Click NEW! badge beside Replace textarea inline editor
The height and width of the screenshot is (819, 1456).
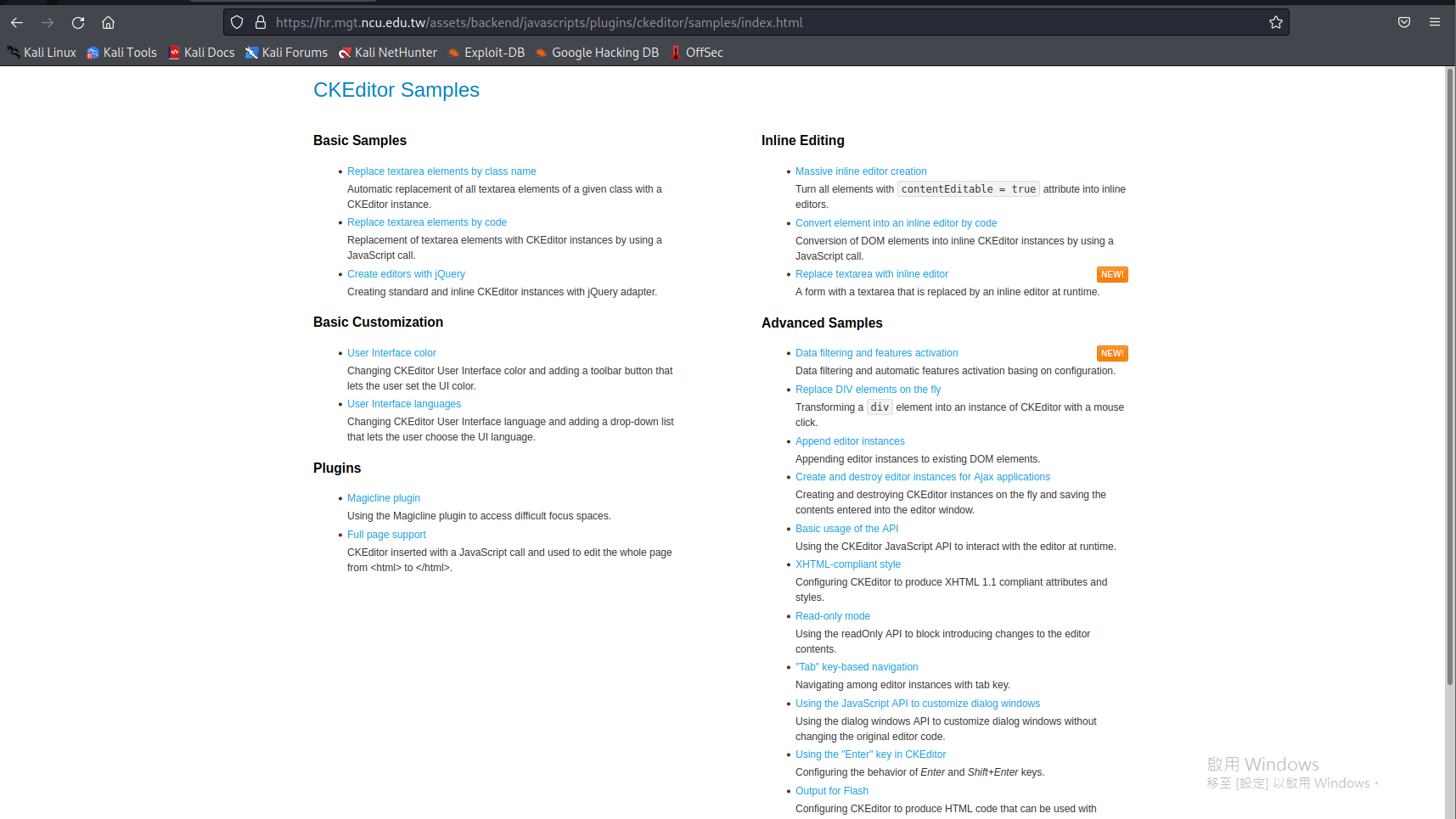[1112, 275]
